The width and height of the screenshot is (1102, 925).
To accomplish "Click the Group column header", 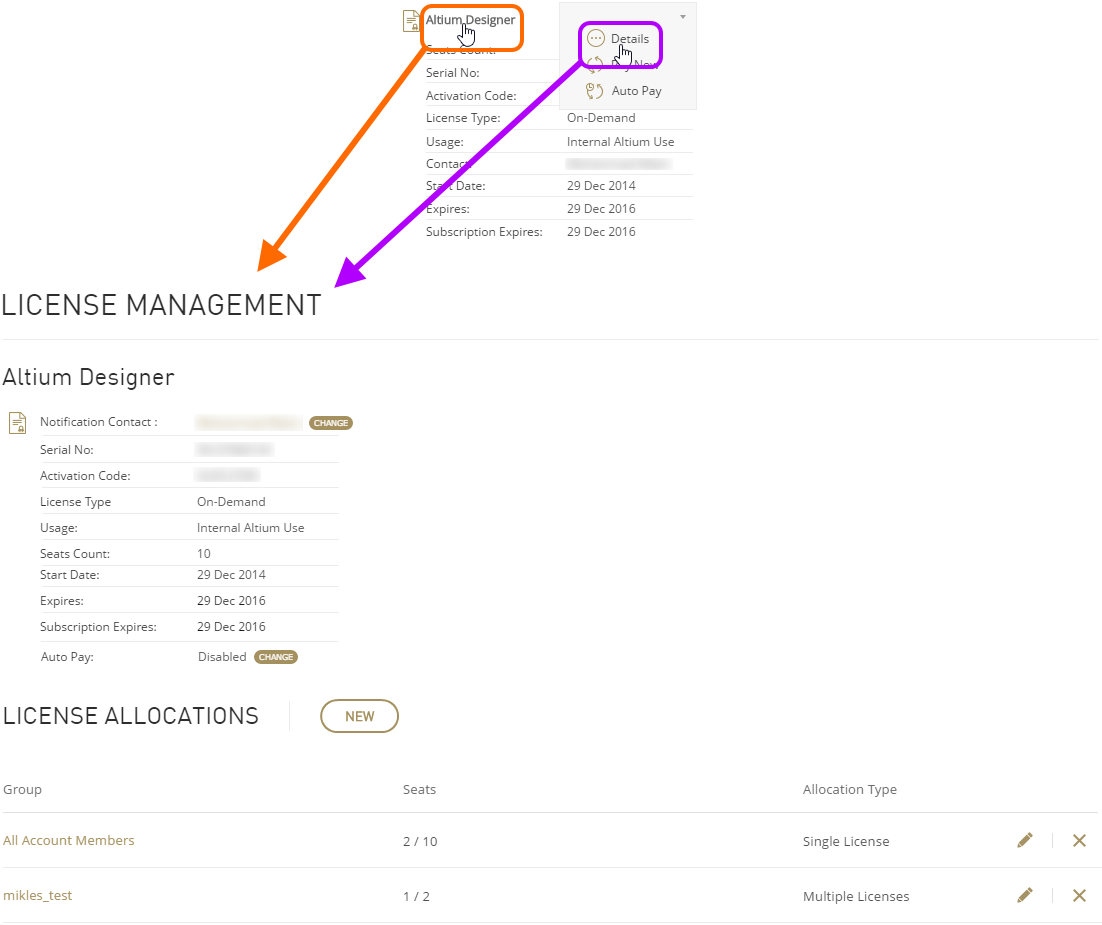I will point(23,790).
